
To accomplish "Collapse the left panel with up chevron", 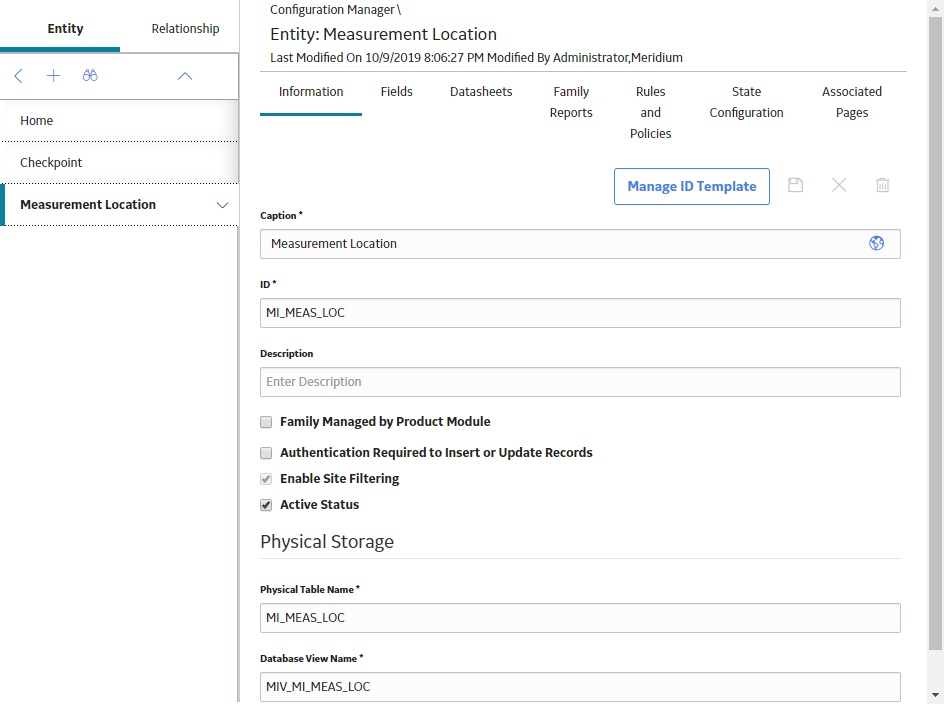I will point(185,76).
